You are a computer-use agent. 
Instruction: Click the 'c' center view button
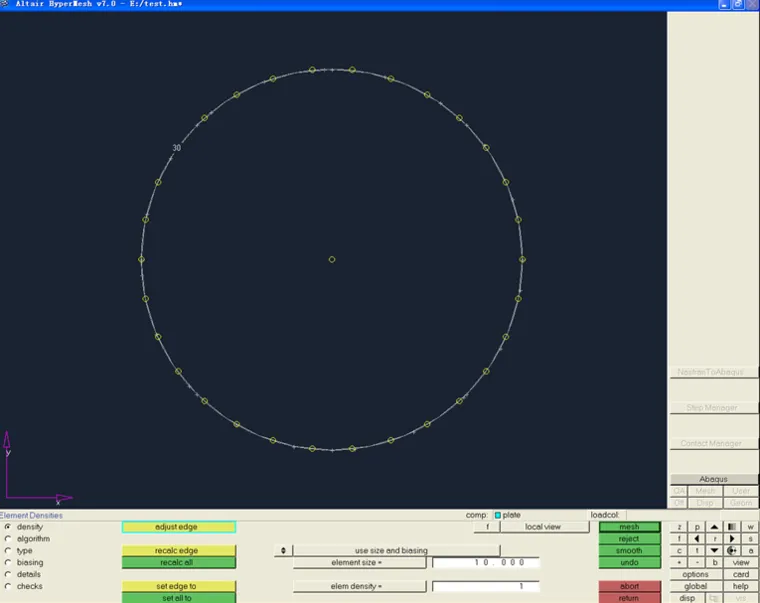(679, 551)
